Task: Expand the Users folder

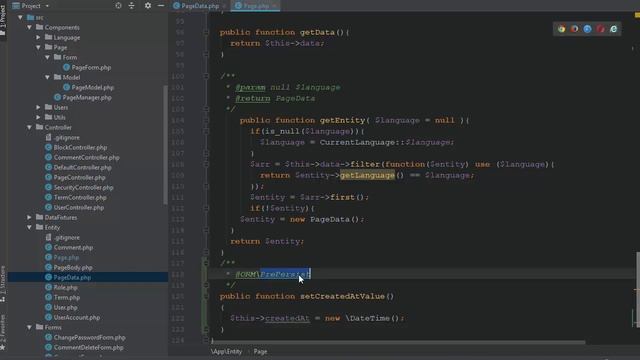Action: click(38, 107)
